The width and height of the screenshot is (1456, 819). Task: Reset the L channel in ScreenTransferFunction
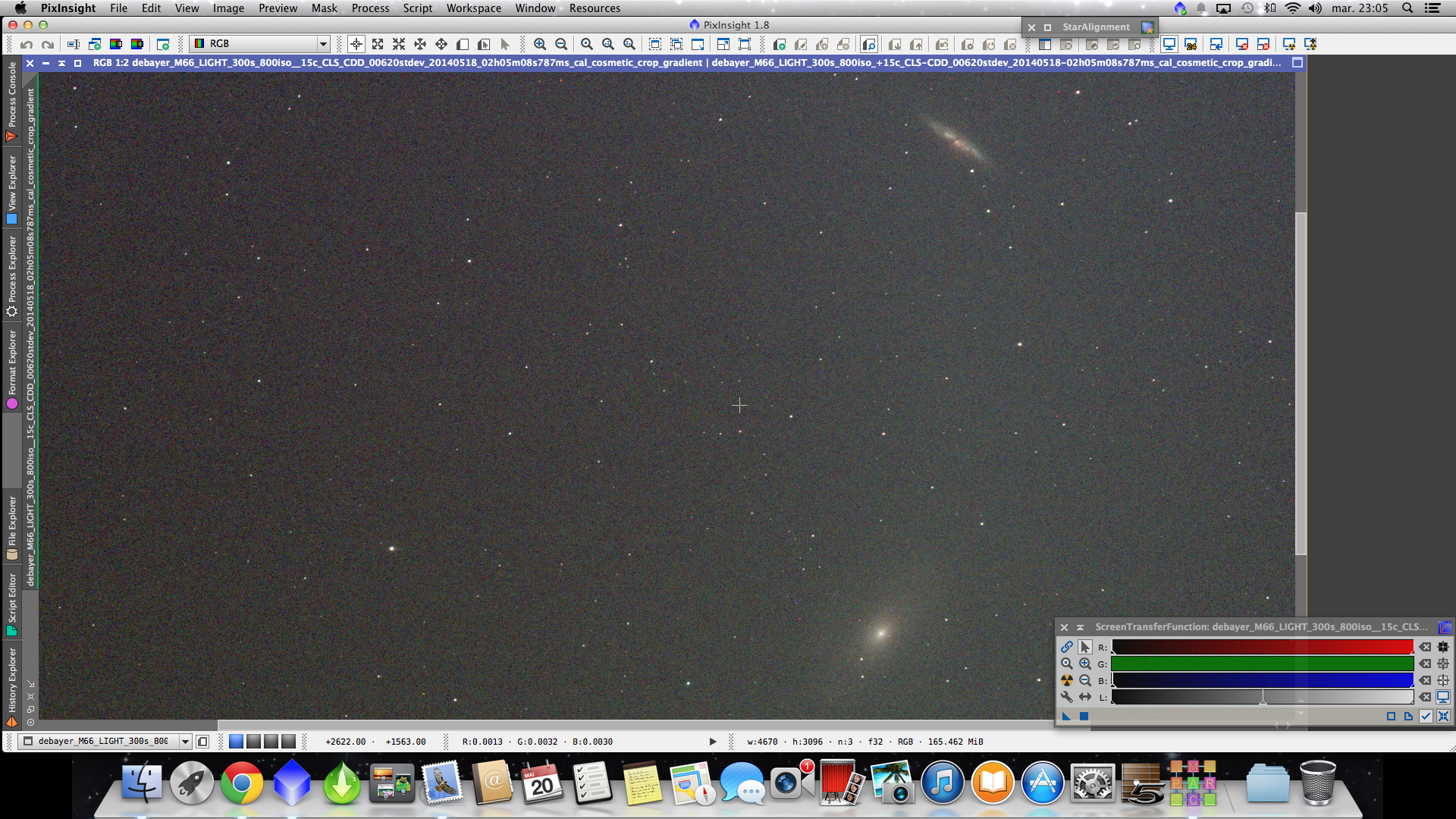1425,697
